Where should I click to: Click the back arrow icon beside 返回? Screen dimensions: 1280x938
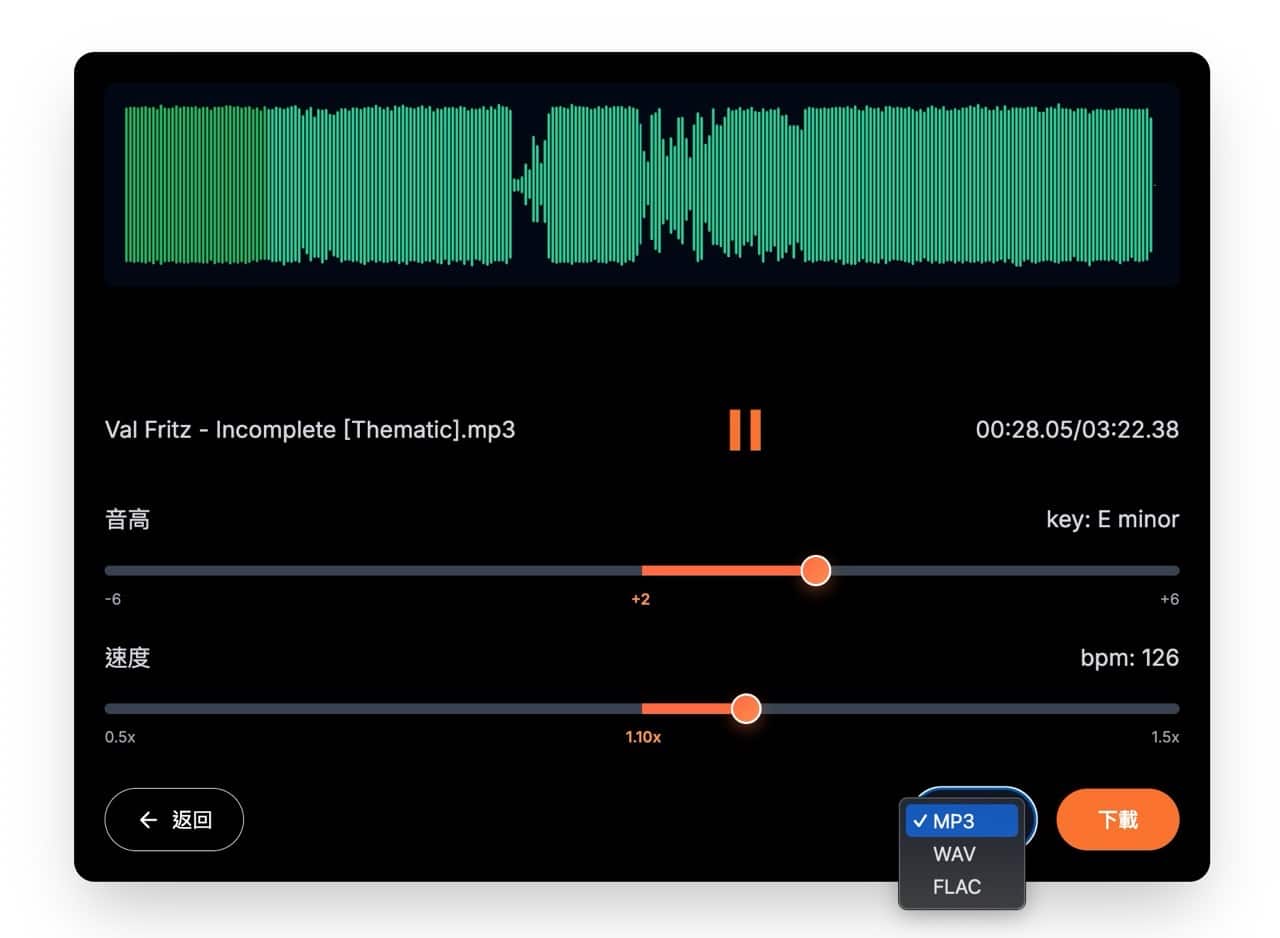click(x=148, y=820)
